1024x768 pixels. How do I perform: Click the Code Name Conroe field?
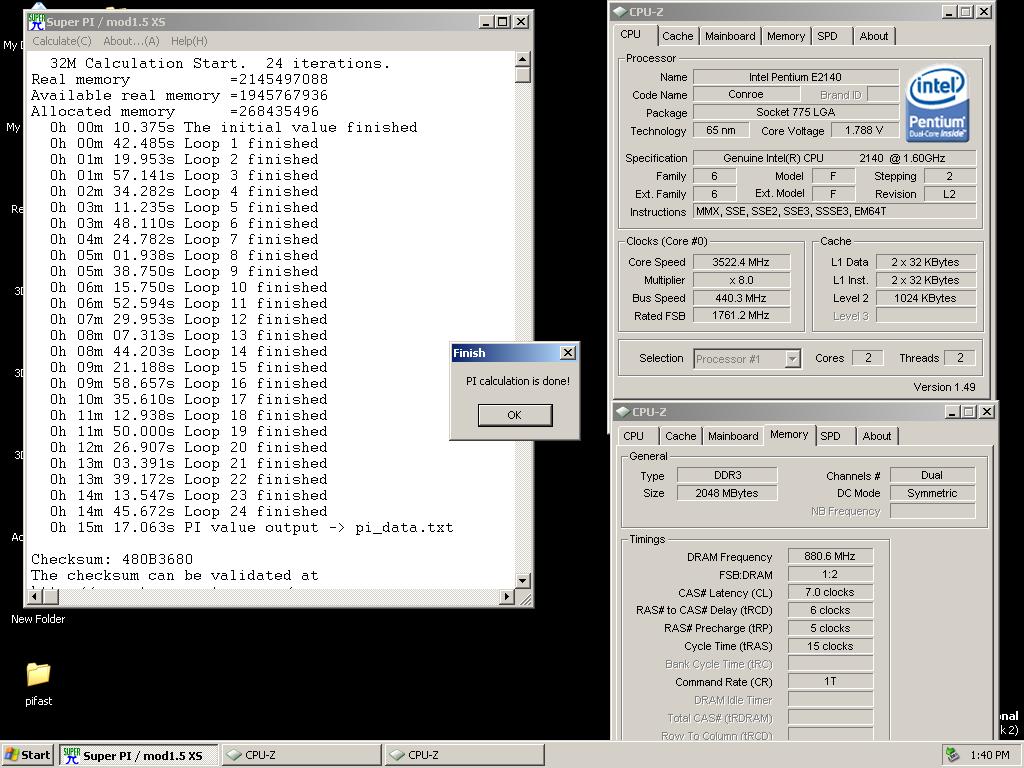coord(746,94)
